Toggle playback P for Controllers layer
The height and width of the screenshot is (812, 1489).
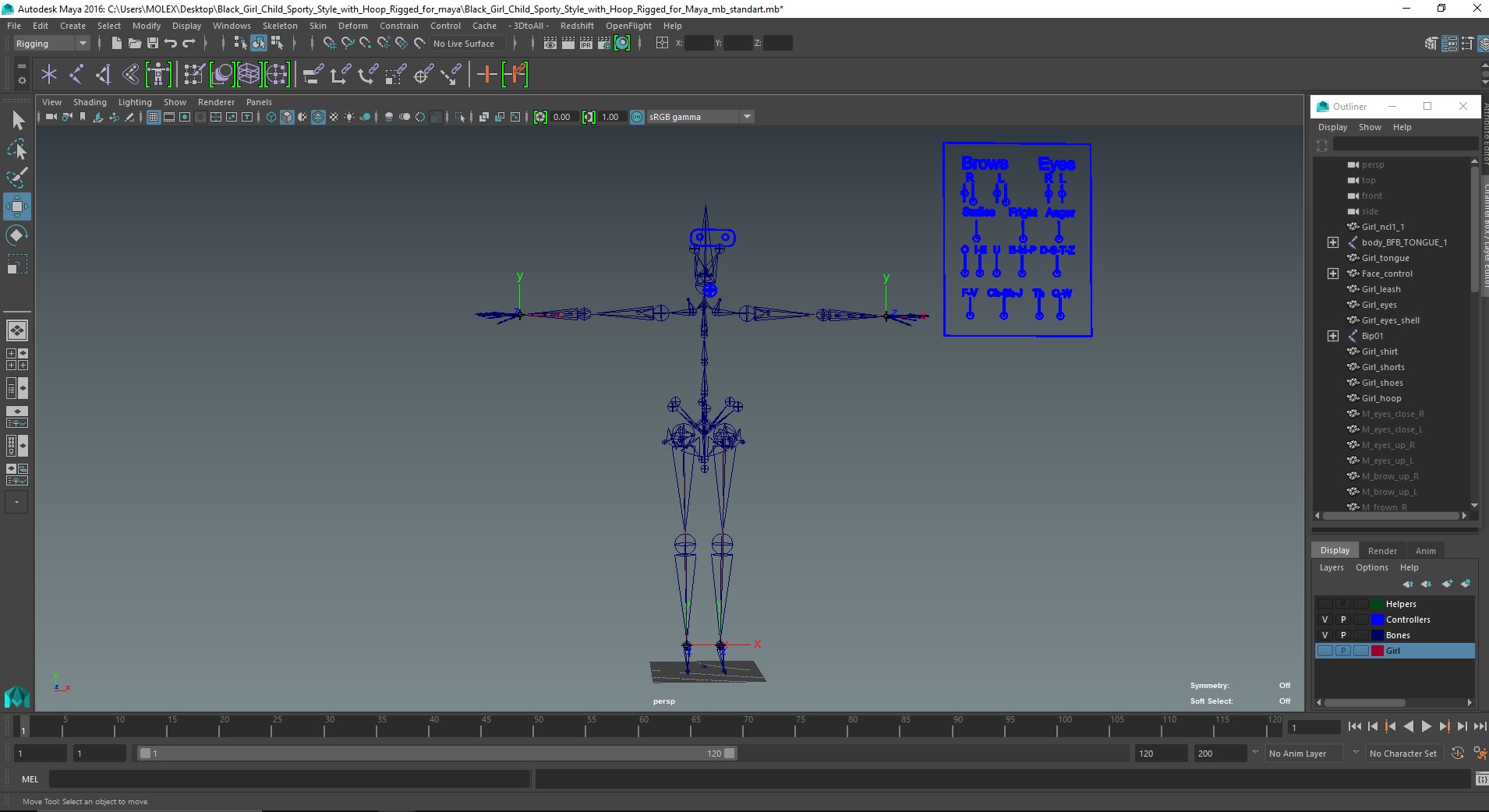pyautogui.click(x=1343, y=620)
